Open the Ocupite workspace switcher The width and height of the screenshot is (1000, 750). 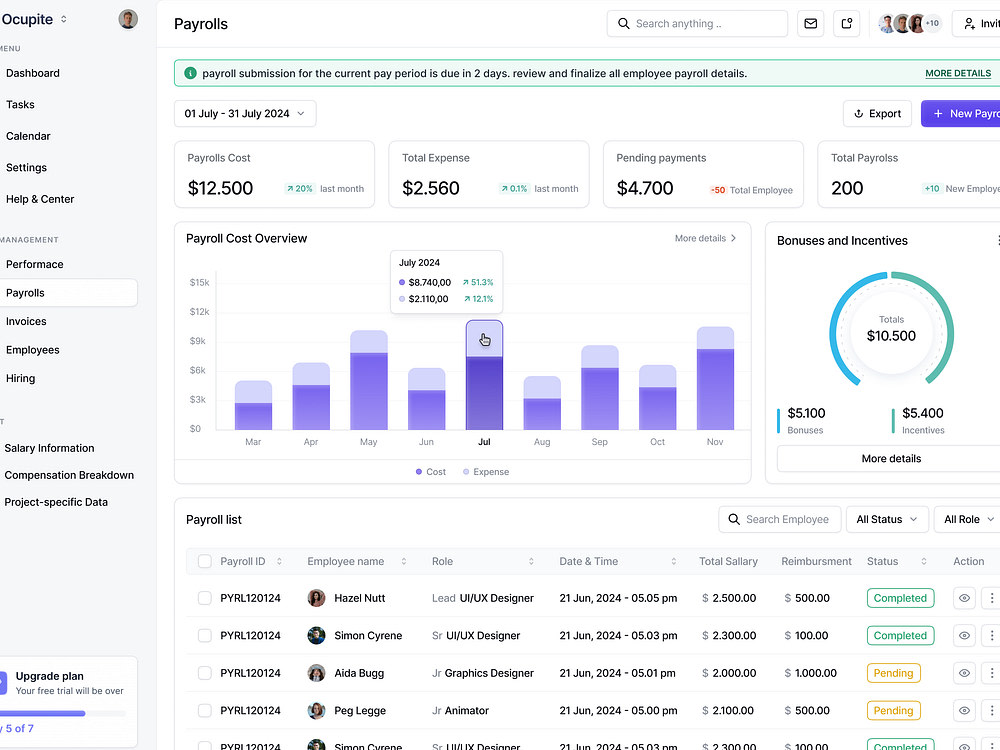pyautogui.click(x=34, y=19)
